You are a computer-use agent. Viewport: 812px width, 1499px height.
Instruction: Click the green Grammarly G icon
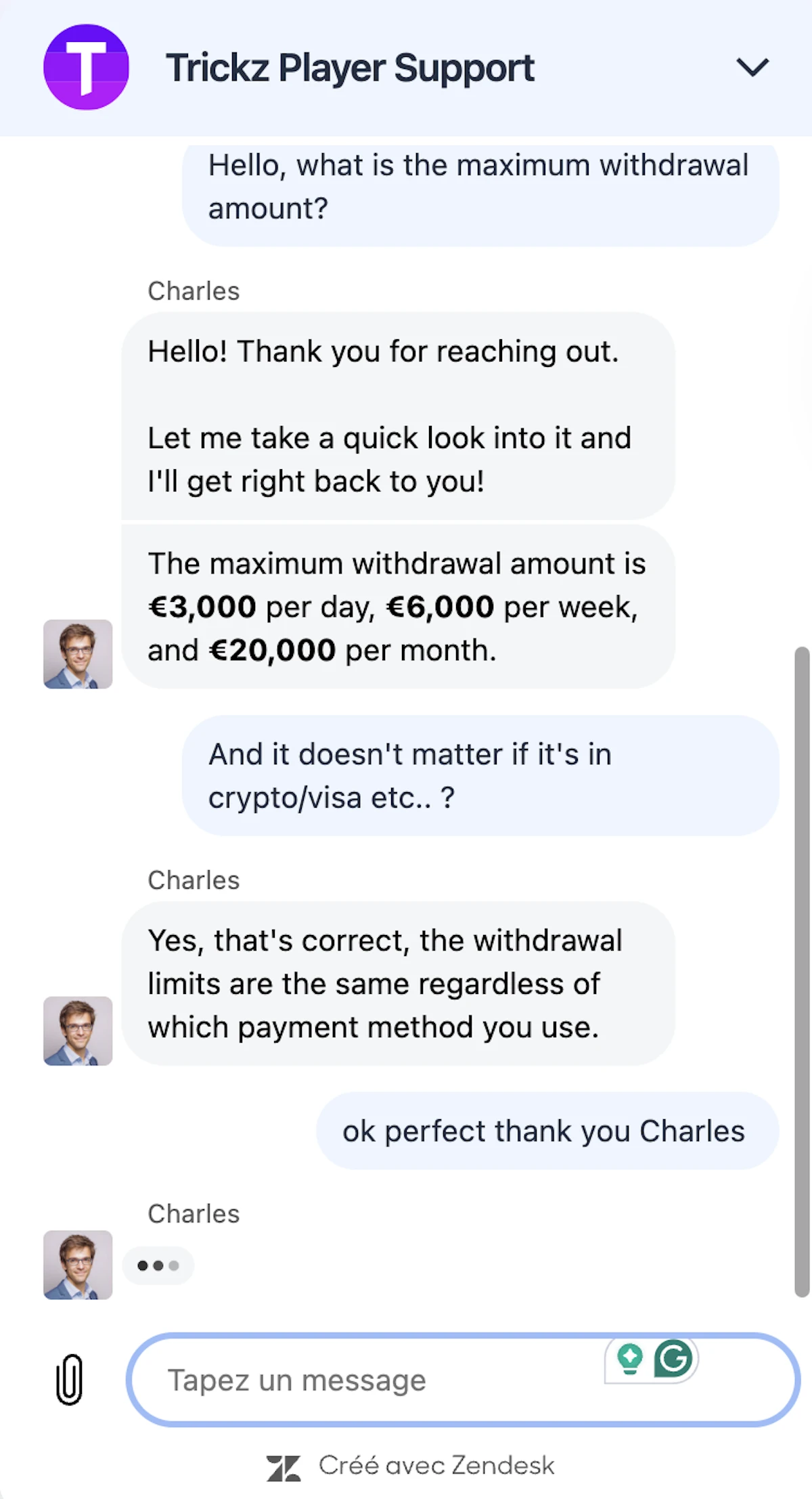tap(673, 1358)
